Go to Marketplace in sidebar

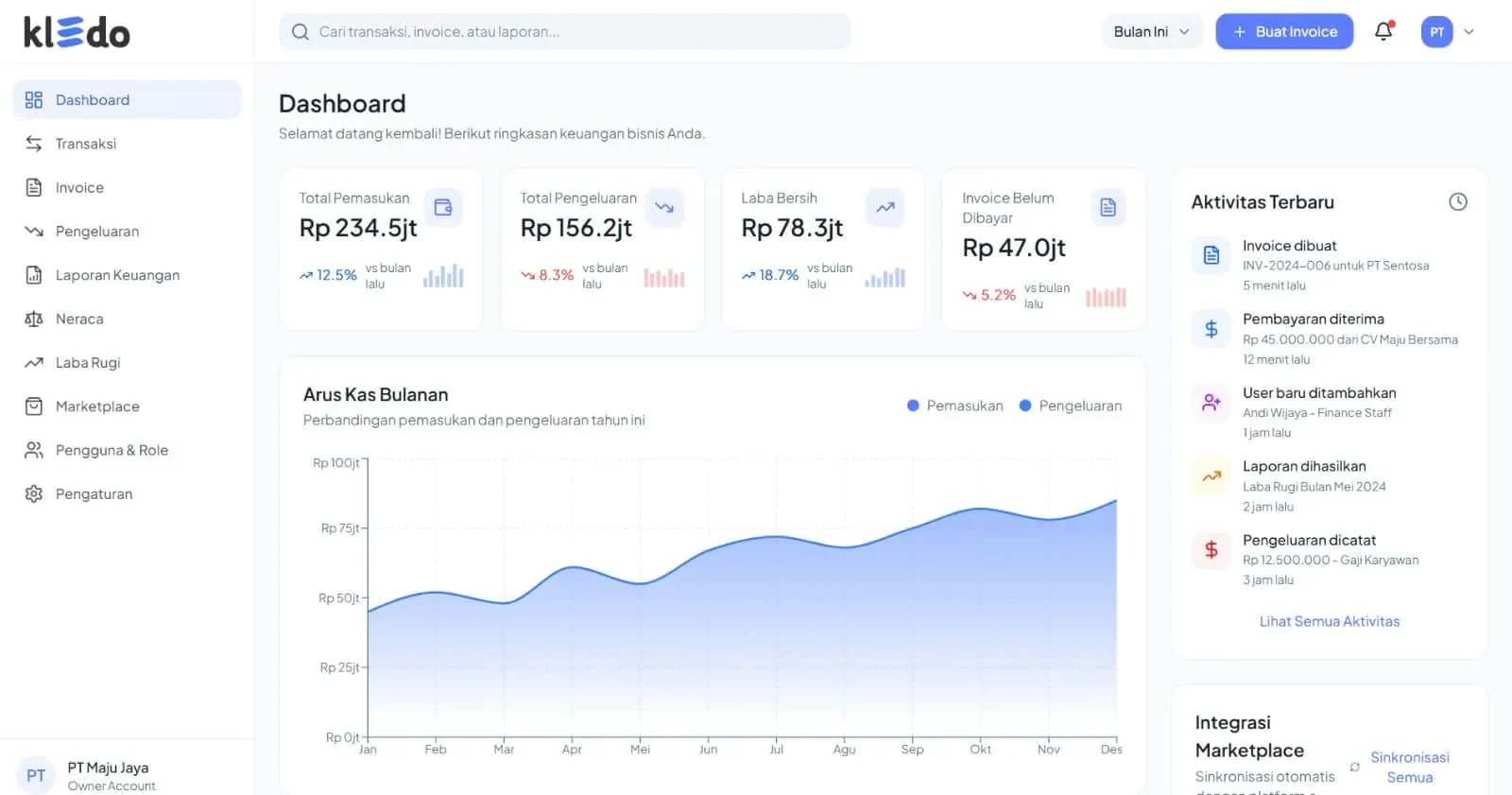(127, 406)
